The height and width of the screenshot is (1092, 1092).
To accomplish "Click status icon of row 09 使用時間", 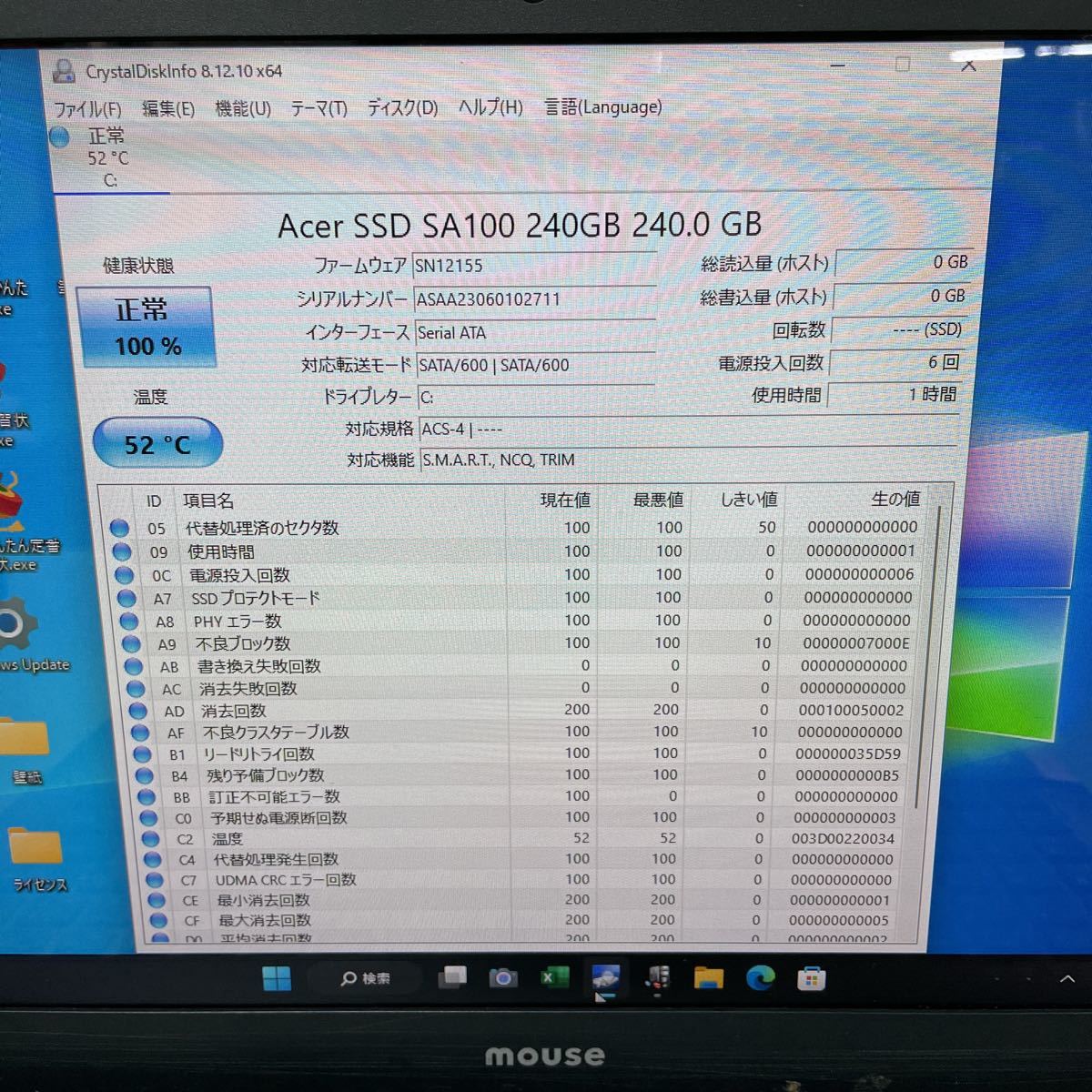I will pos(122,551).
